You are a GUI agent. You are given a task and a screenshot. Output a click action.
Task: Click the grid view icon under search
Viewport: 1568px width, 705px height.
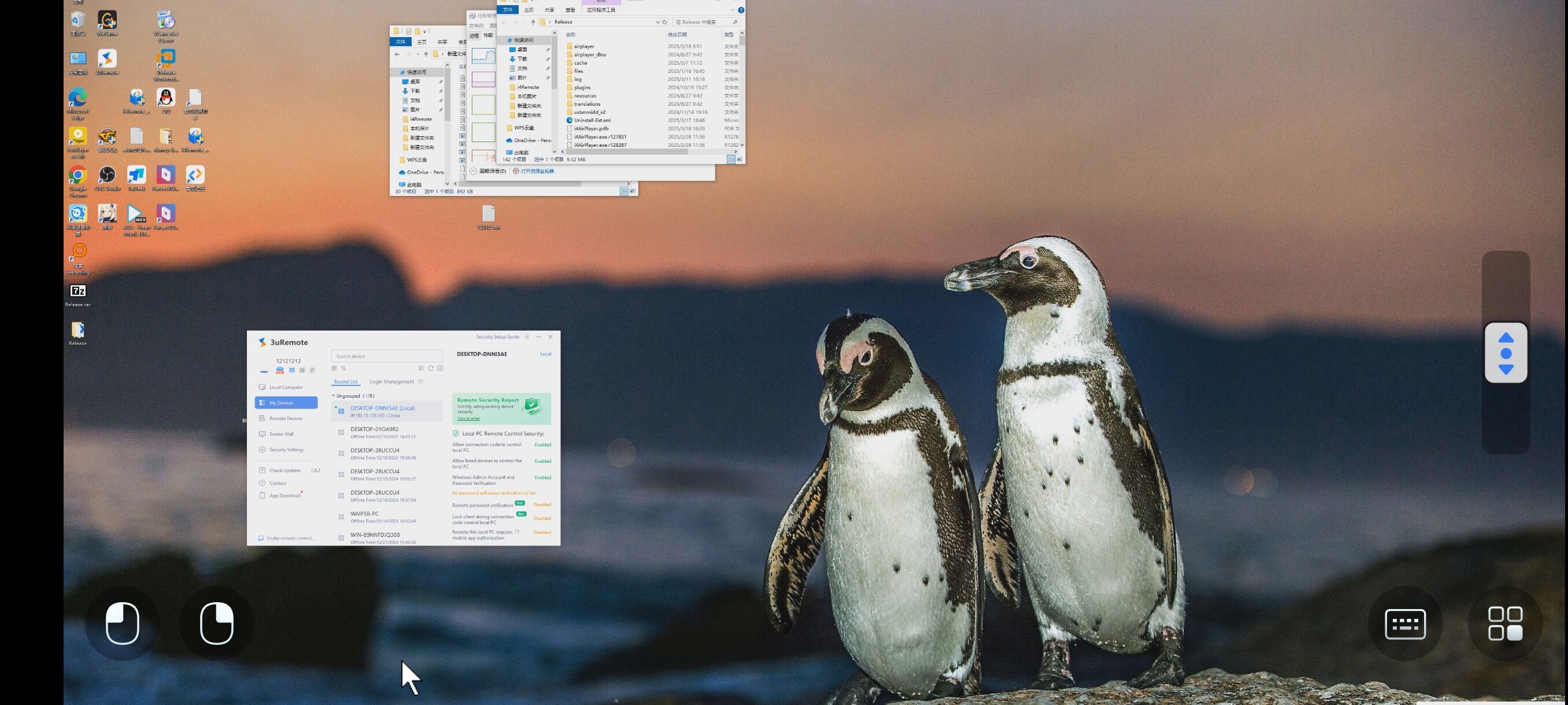pyautogui.click(x=334, y=368)
